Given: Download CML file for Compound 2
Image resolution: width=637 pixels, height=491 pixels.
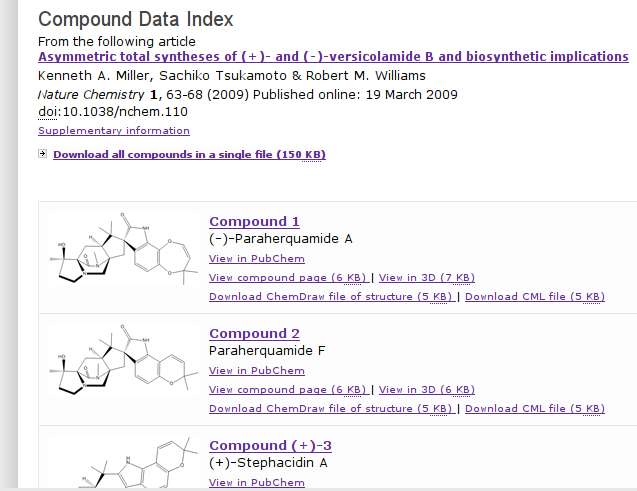Looking at the screenshot, I should coord(535,408).
